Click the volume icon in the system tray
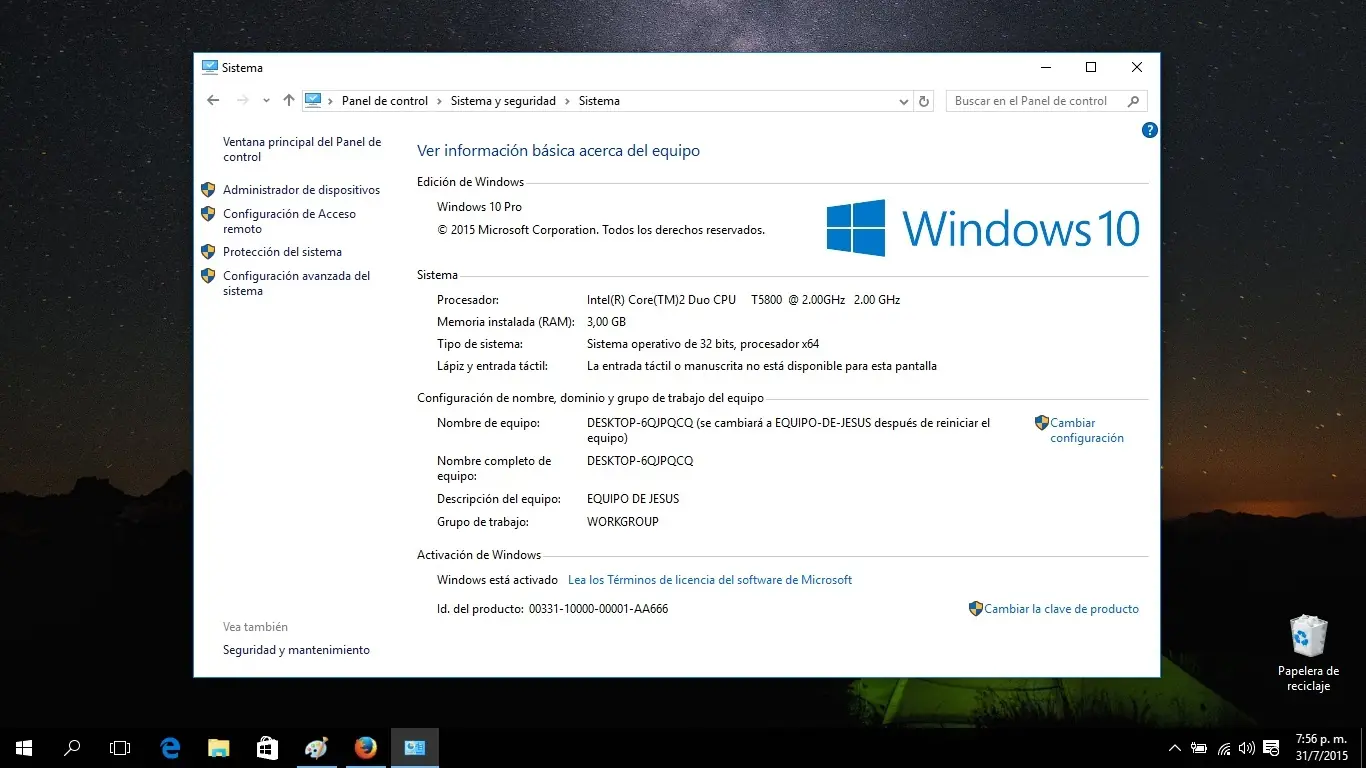This screenshot has width=1366, height=768. [1246, 747]
